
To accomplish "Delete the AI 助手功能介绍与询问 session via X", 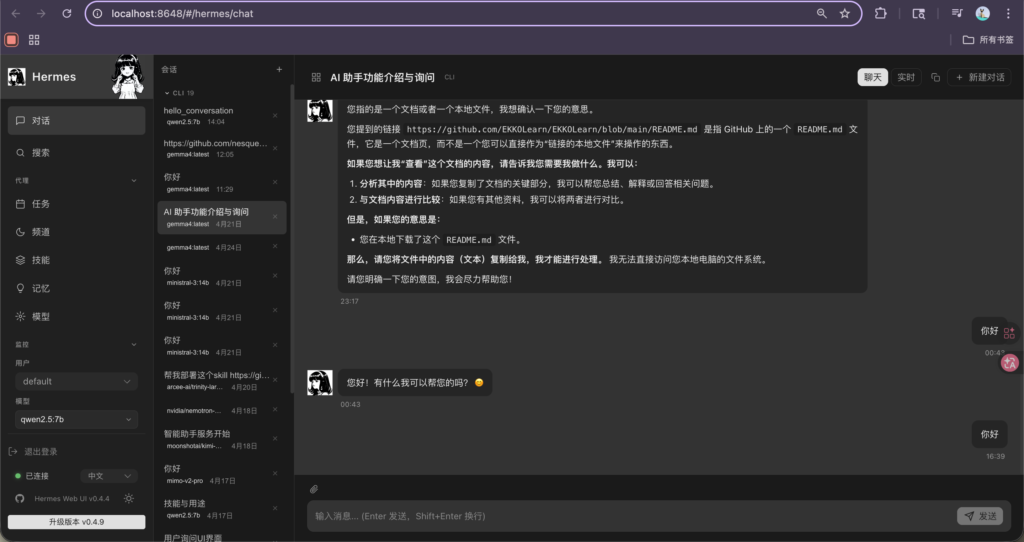I will click(x=275, y=217).
